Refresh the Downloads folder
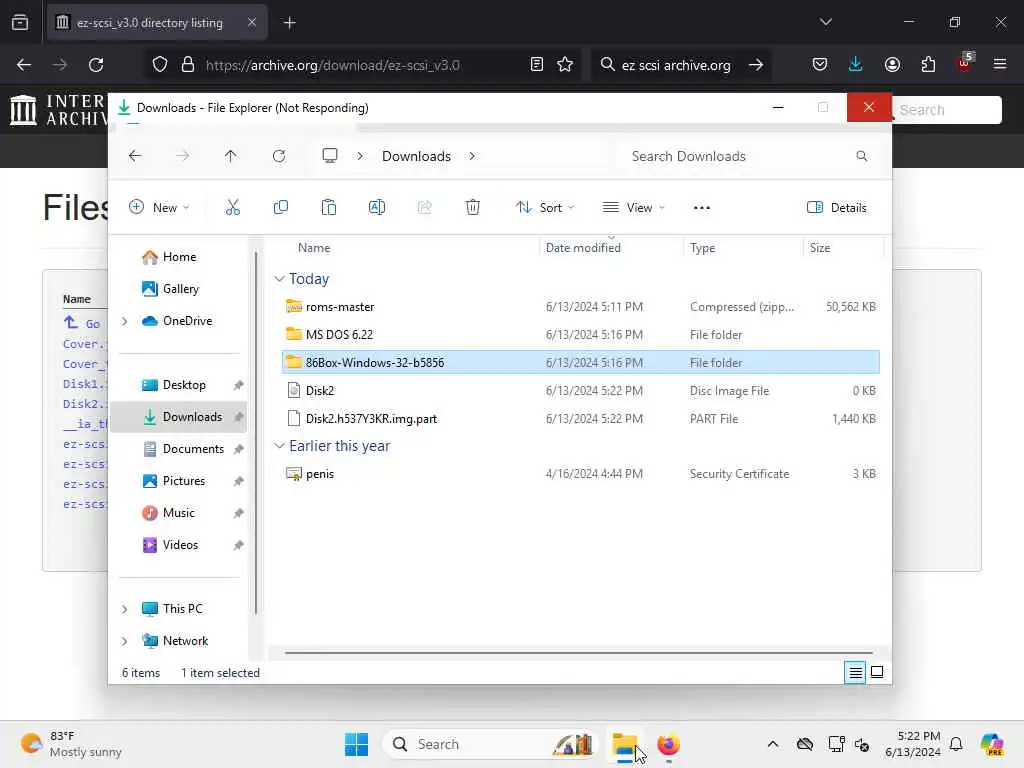The width and height of the screenshot is (1024, 768). (x=279, y=156)
